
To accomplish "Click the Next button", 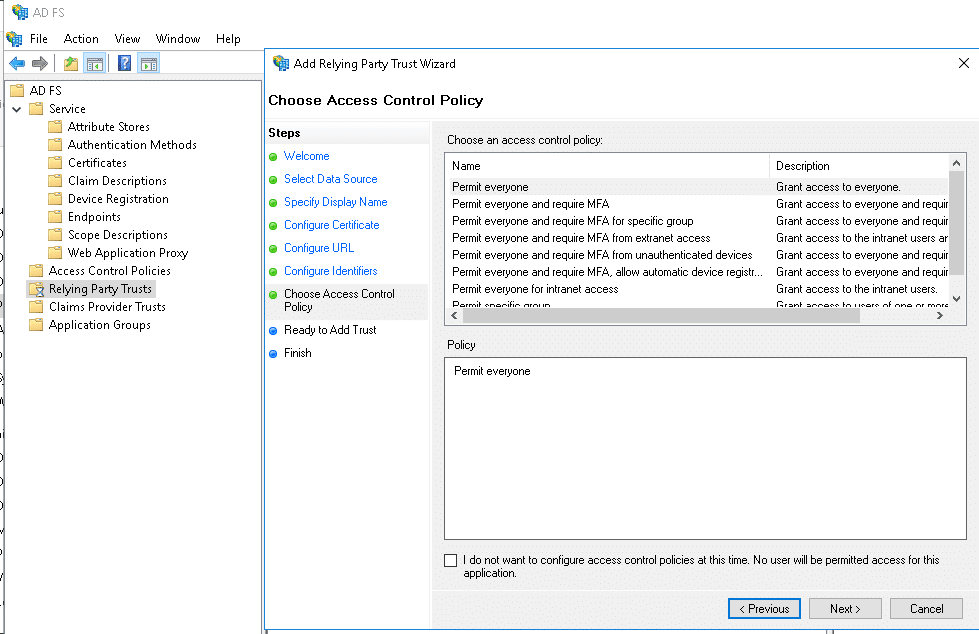I will tap(845, 609).
